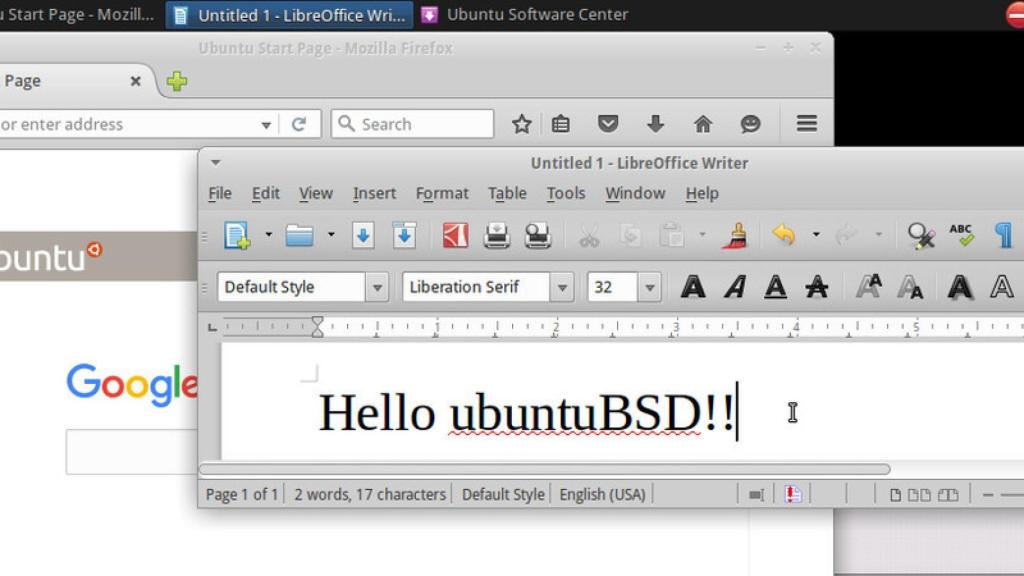Toggle bold formatting on the selected text

click(x=692, y=287)
